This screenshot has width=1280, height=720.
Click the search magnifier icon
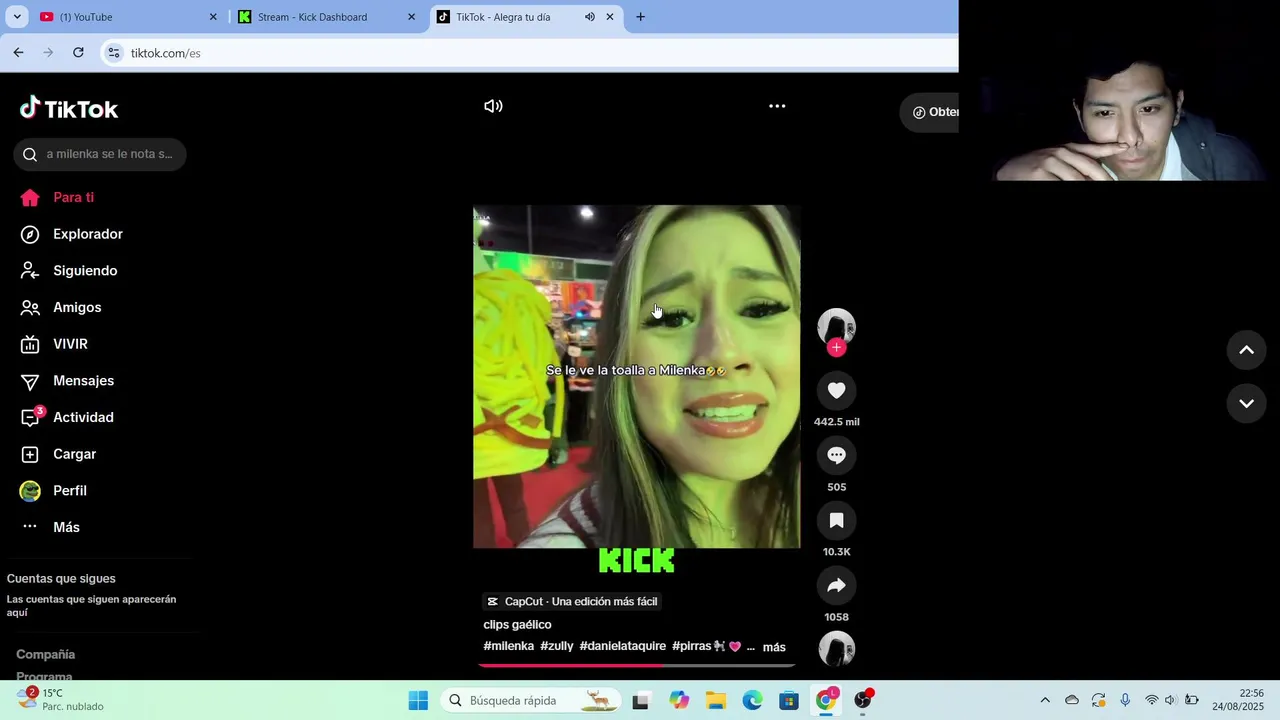30,154
